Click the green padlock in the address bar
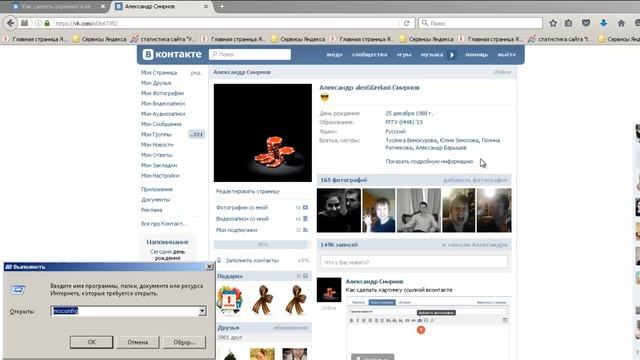This screenshot has width=640, height=360. [x=47, y=23]
